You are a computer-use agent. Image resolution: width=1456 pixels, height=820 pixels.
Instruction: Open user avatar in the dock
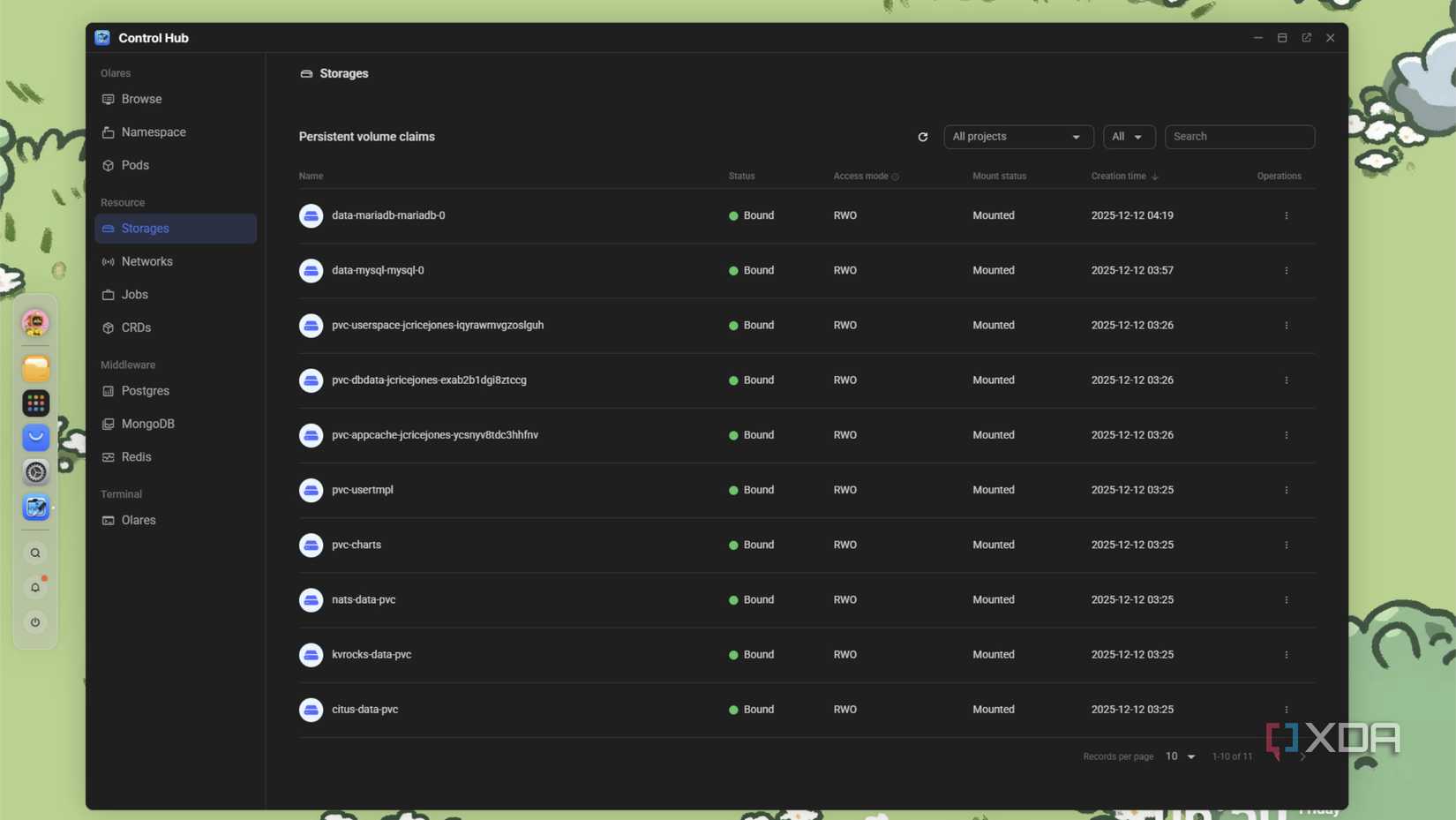[35, 323]
